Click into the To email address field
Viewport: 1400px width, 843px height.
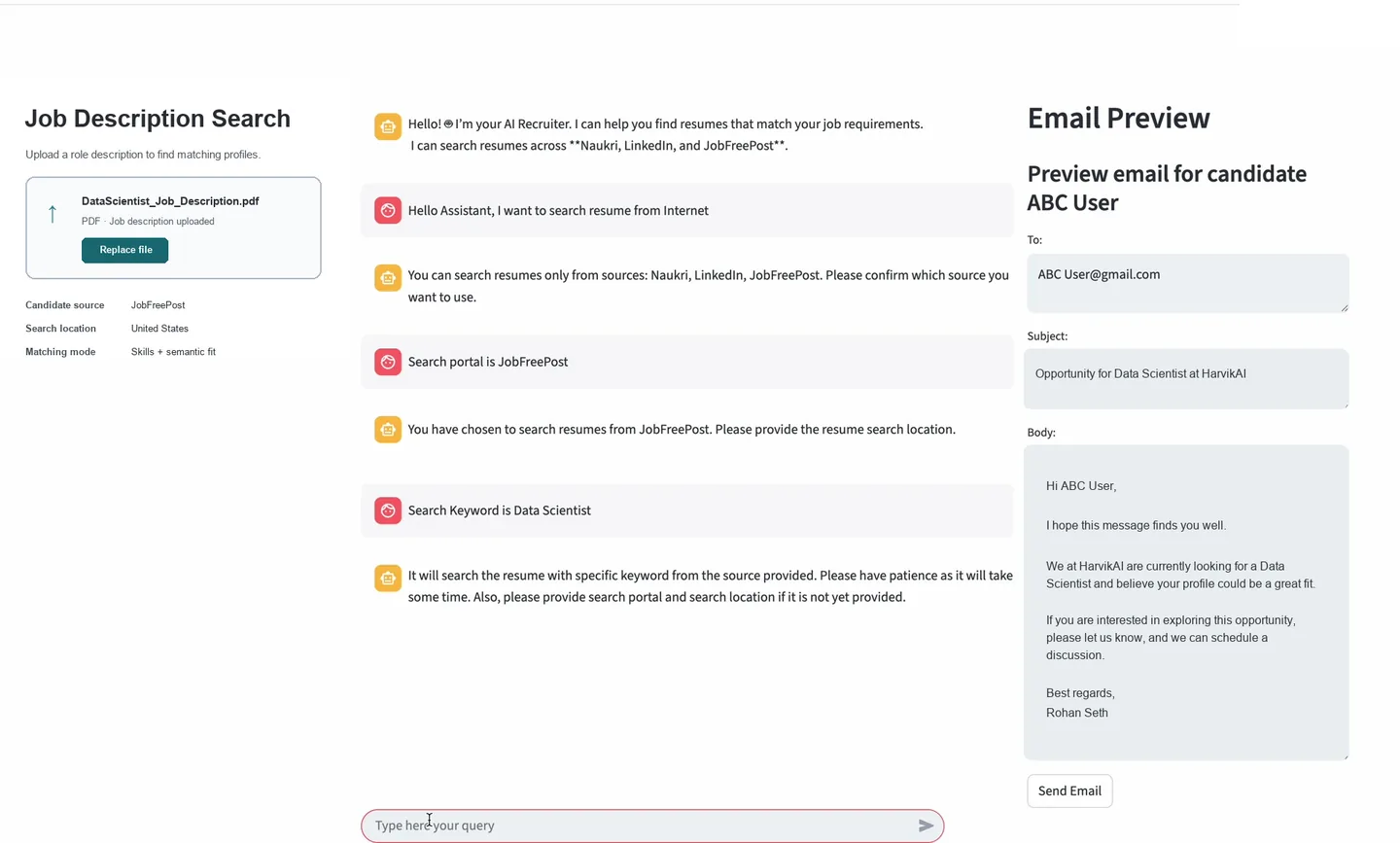(x=1187, y=283)
